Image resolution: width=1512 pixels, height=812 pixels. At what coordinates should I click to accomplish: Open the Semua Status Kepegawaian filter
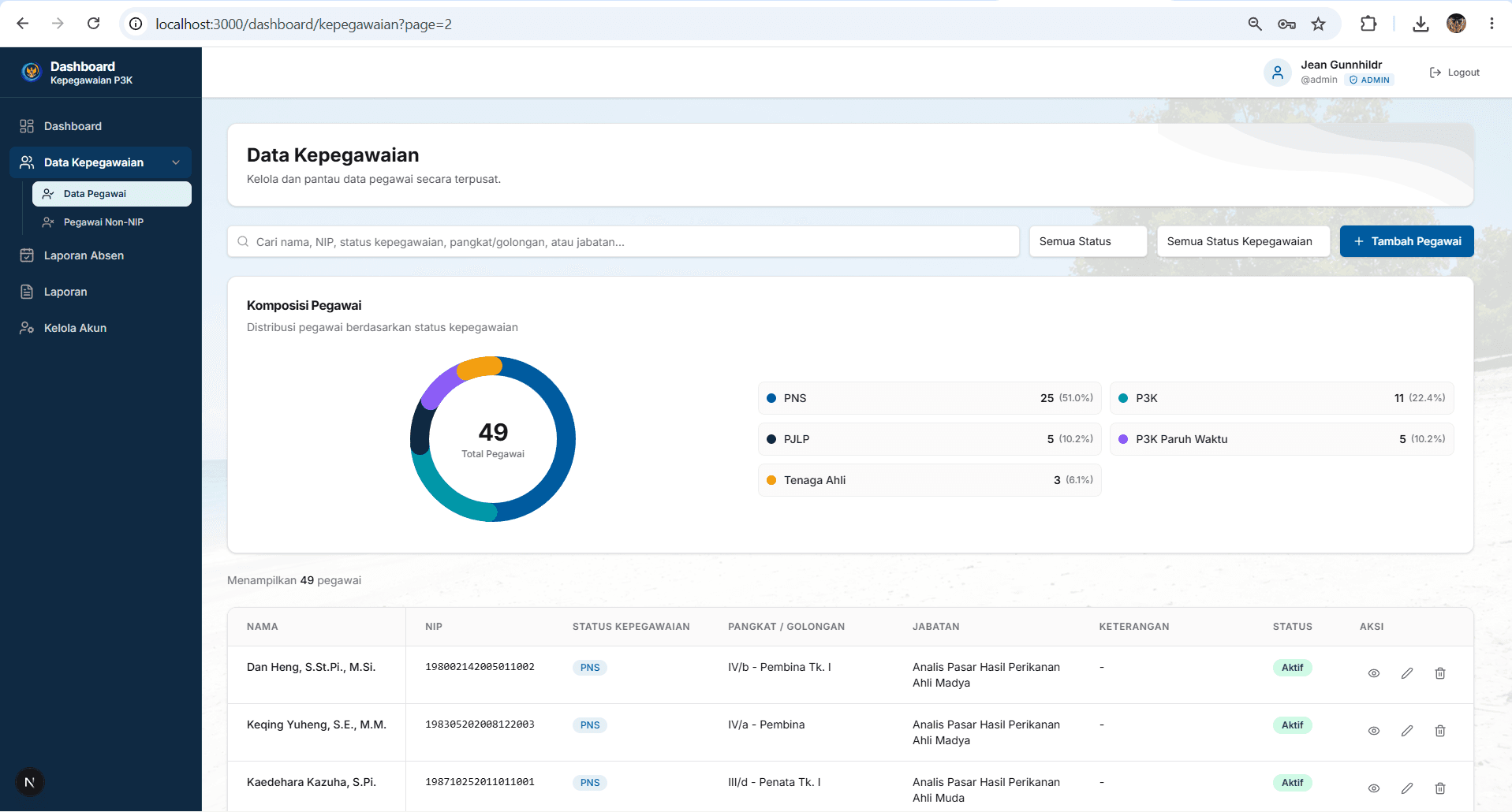pyautogui.click(x=1243, y=241)
